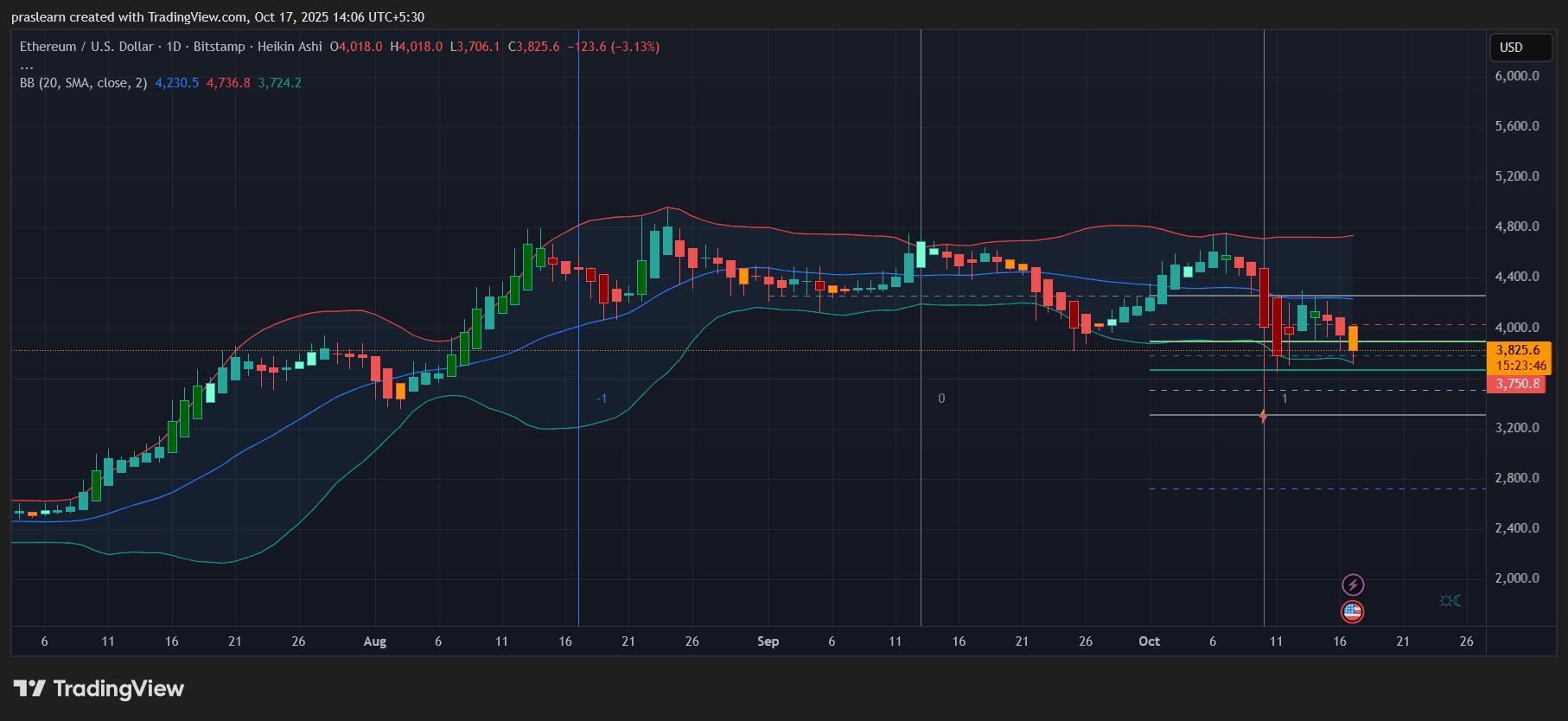
Task: Select the BB (20, SMA, close, 2) indicator label
Action: point(83,83)
